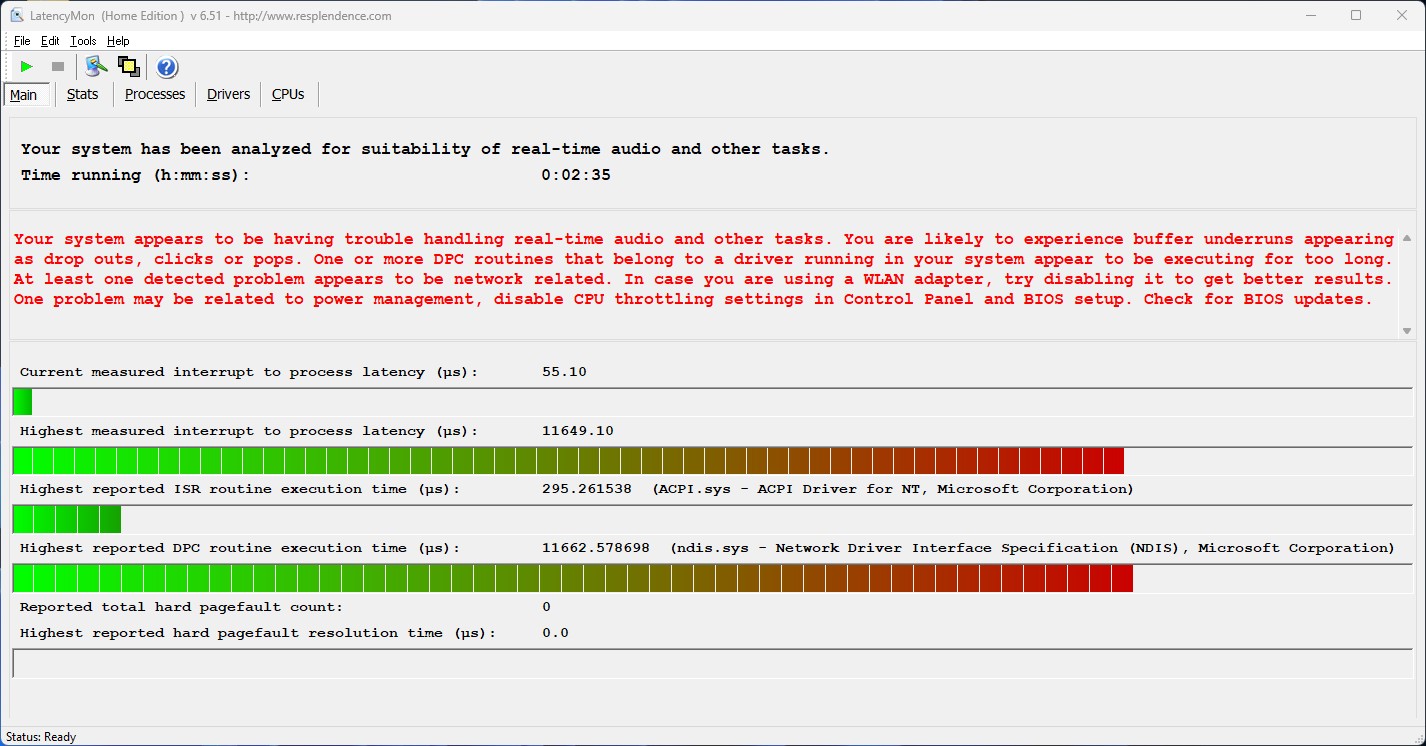Image resolution: width=1426 pixels, height=746 pixels.
Task: Open the Help menu
Action: (118, 41)
